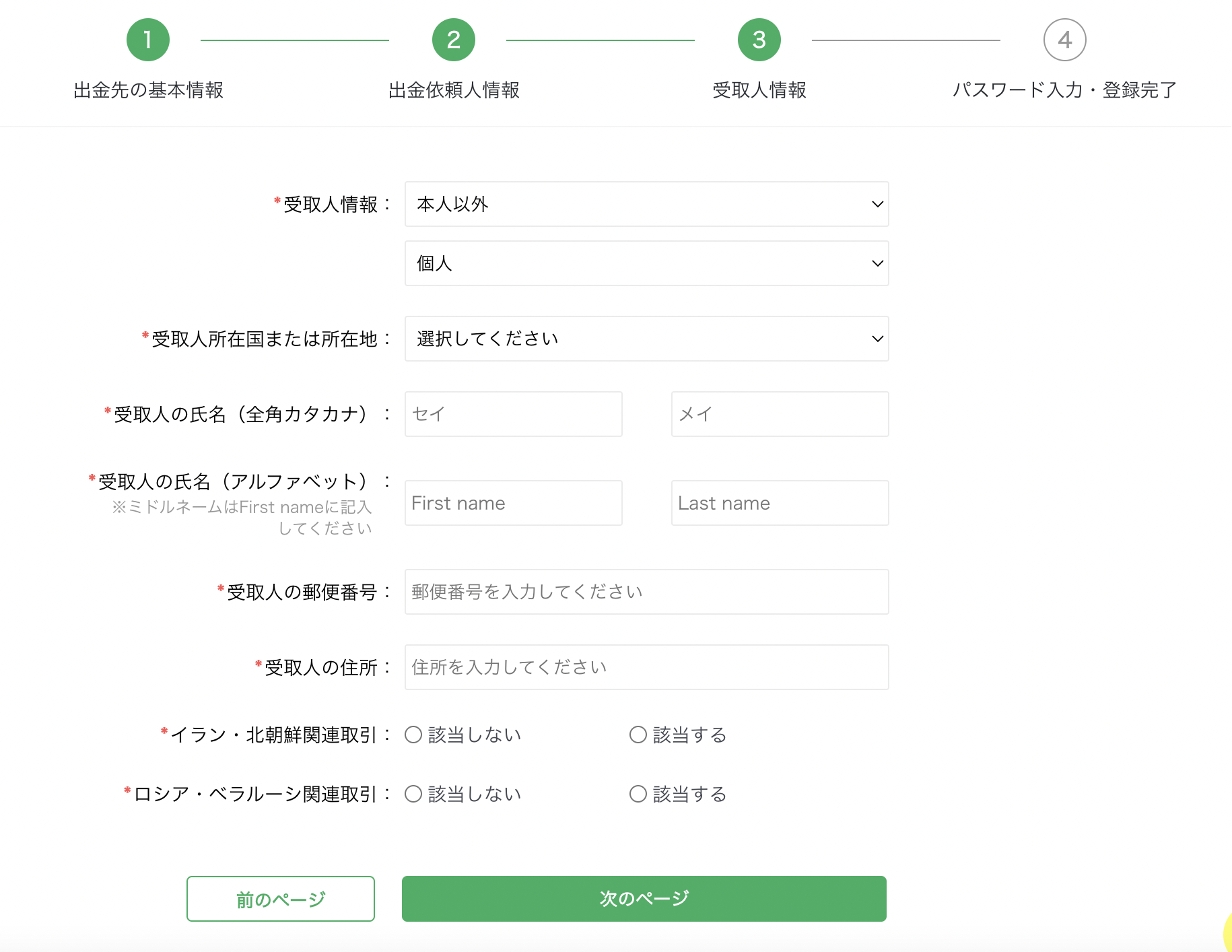Click the 出金依頼人情報 step label
Screen dimensions: 1232x952
point(454,90)
